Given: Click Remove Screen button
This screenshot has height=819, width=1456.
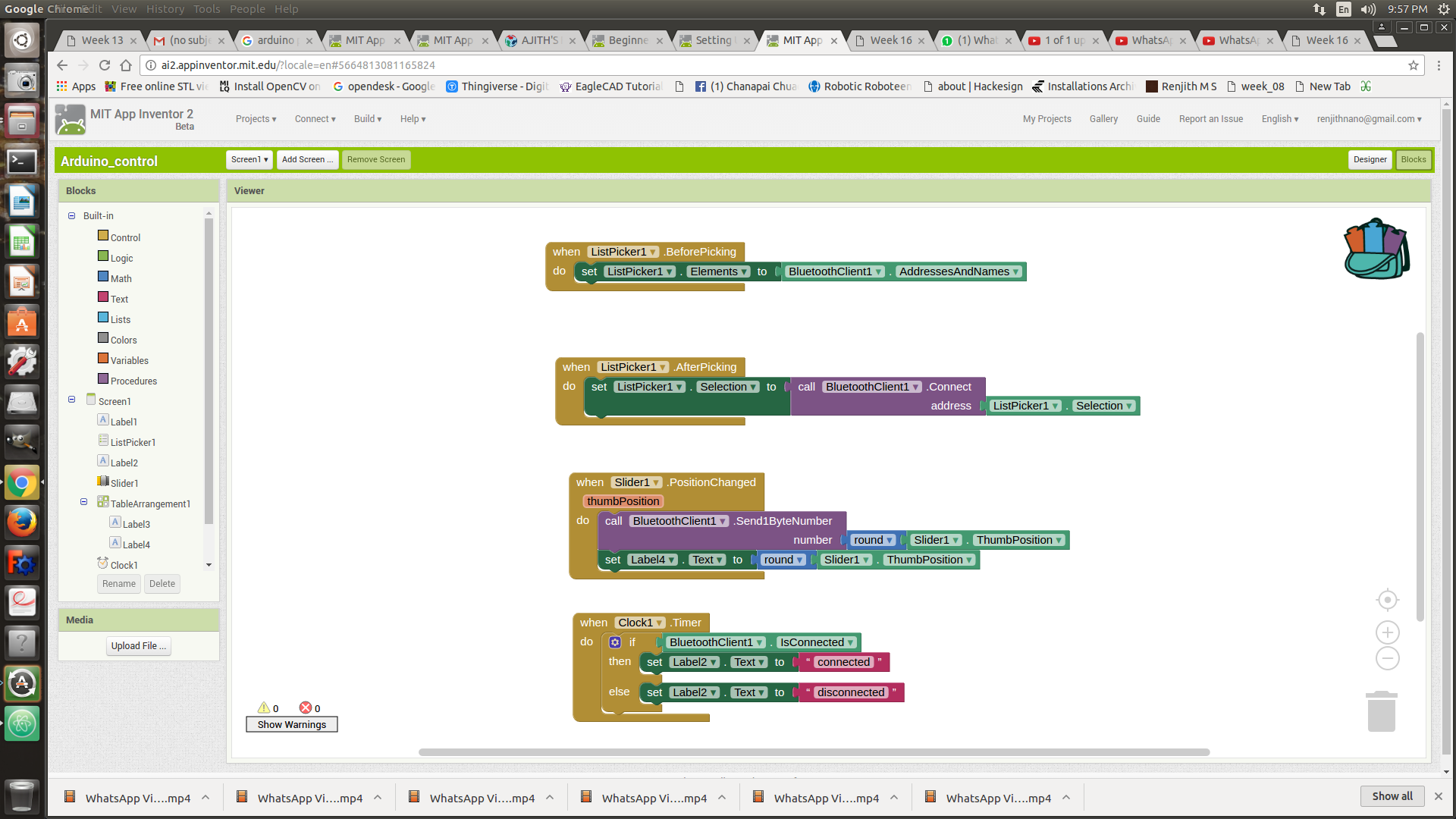Looking at the screenshot, I should tap(376, 159).
